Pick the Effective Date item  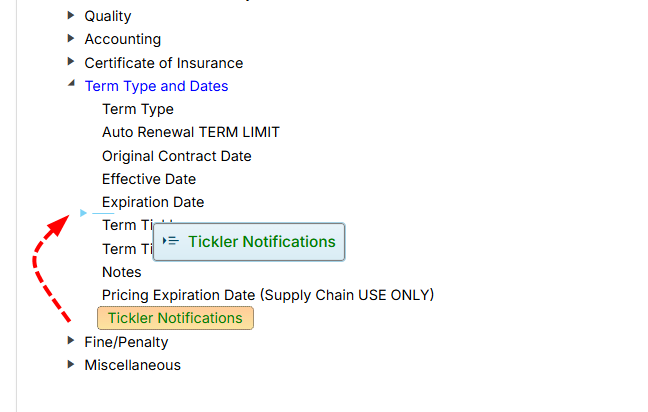(x=148, y=179)
